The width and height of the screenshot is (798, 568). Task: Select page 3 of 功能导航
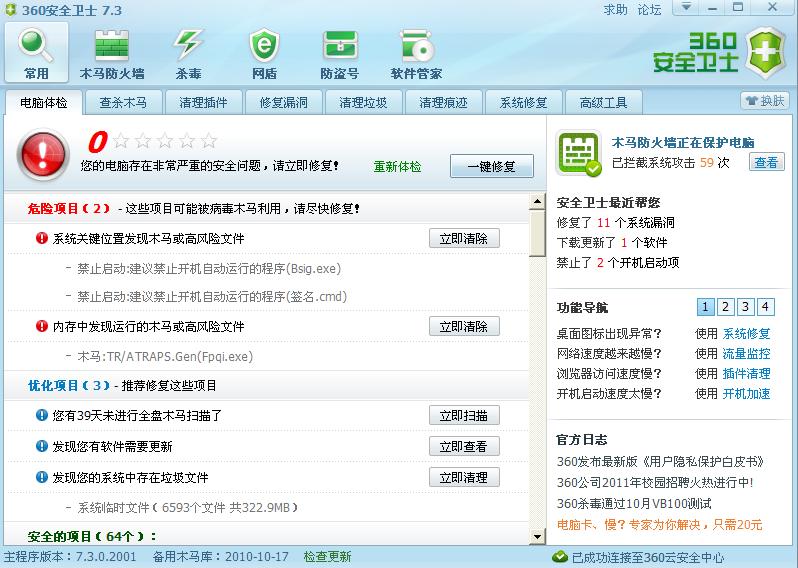point(745,307)
